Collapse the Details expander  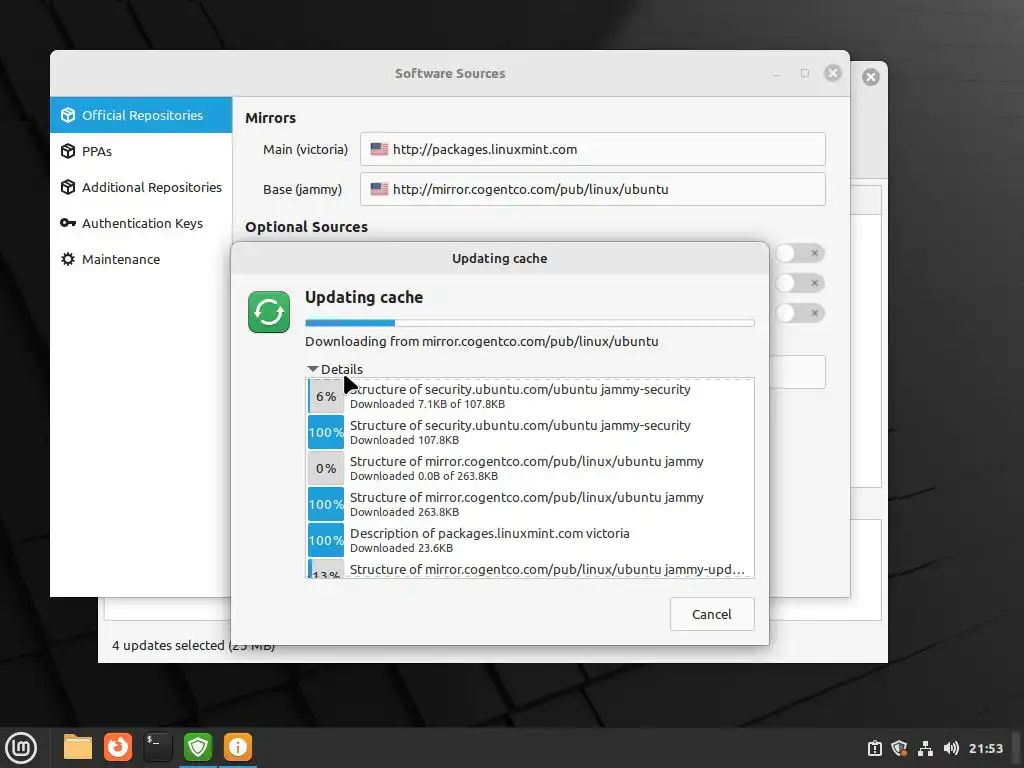click(x=334, y=369)
